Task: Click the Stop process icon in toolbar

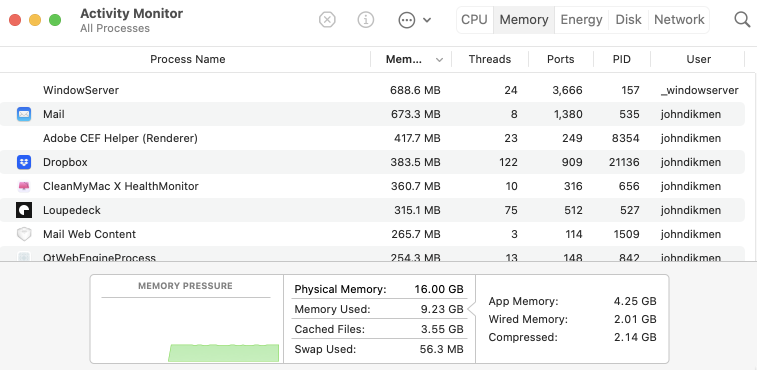Action: [327, 20]
